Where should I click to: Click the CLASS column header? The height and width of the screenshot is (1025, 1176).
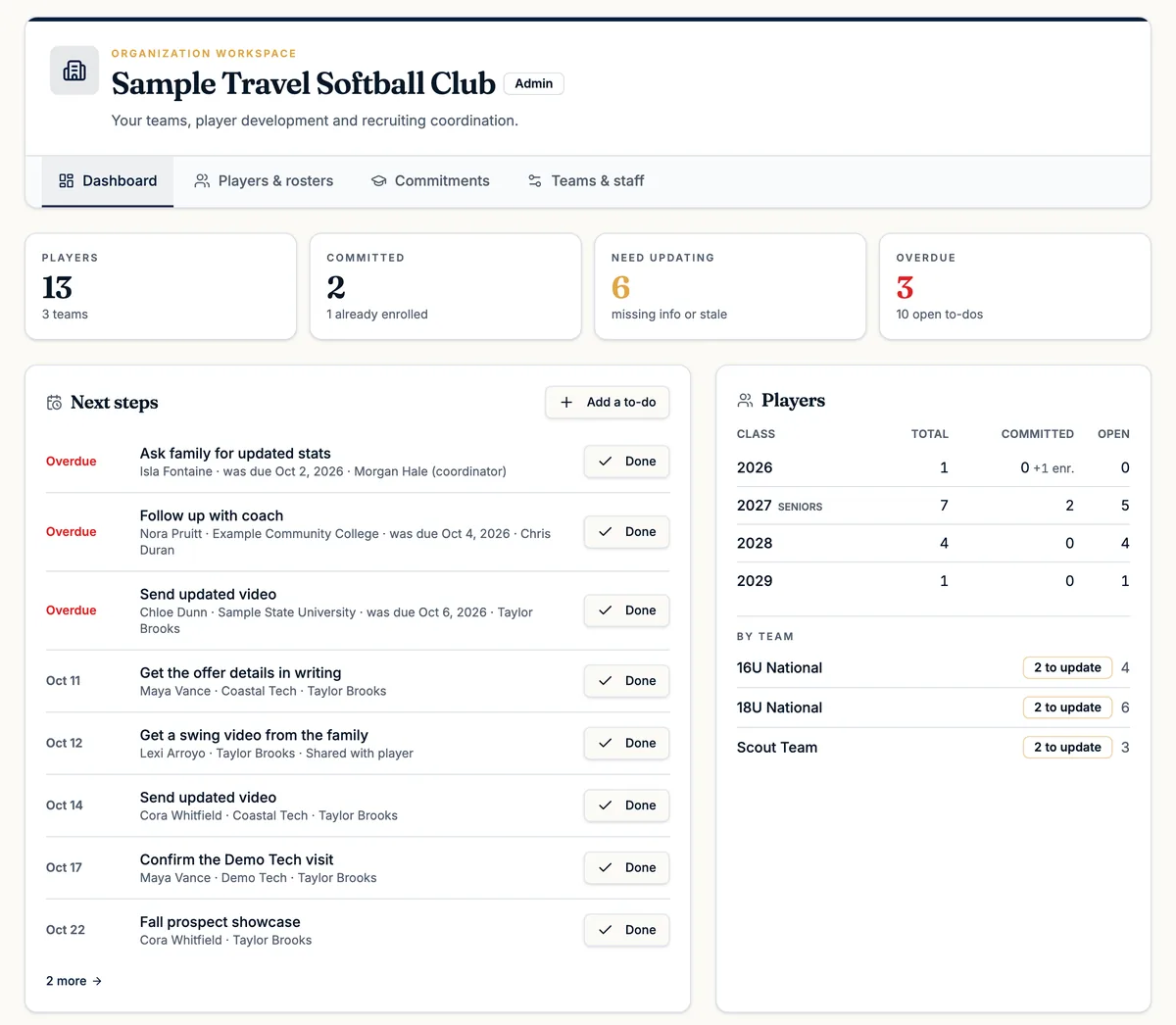[x=756, y=434]
